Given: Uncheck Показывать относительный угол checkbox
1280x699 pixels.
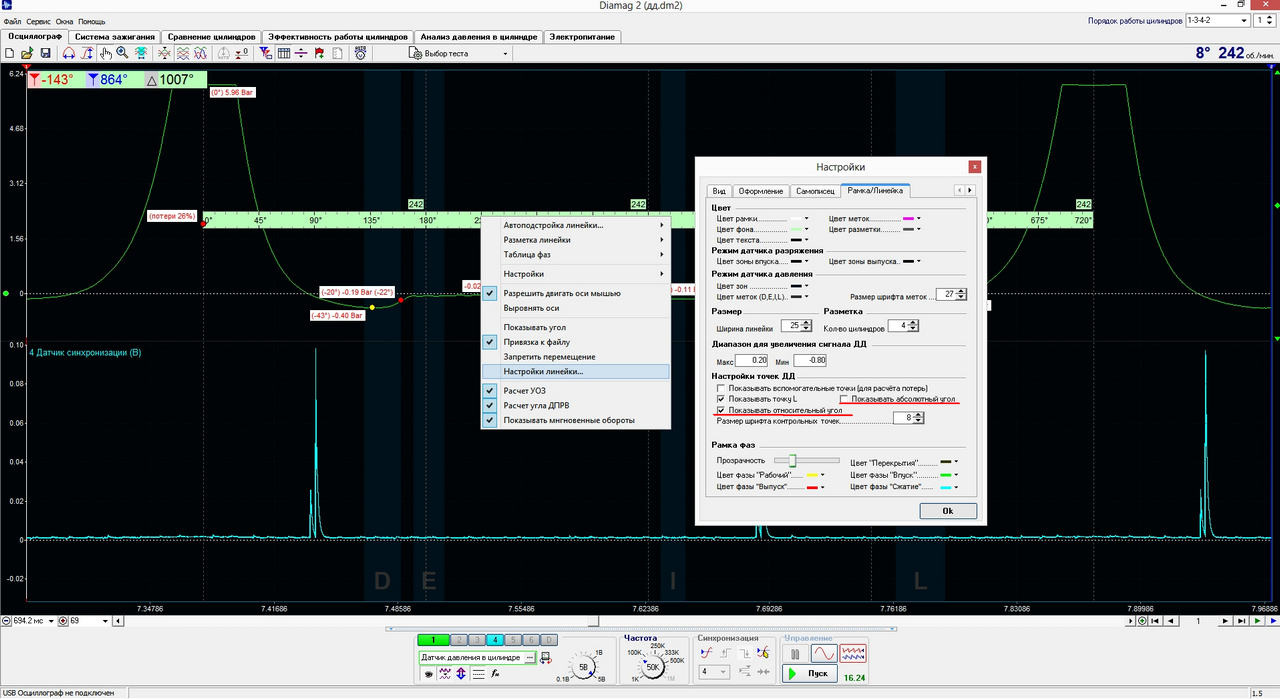Looking at the screenshot, I should tap(722, 410).
